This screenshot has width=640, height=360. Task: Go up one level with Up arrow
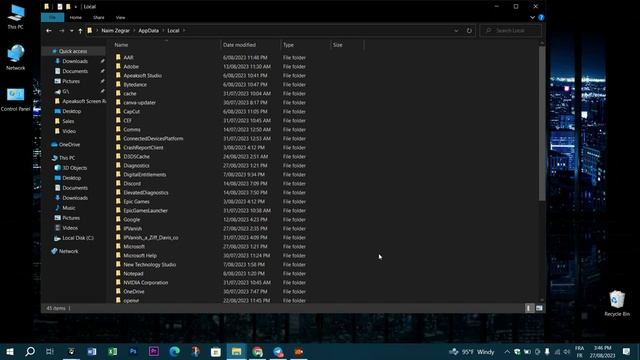tap(80, 31)
